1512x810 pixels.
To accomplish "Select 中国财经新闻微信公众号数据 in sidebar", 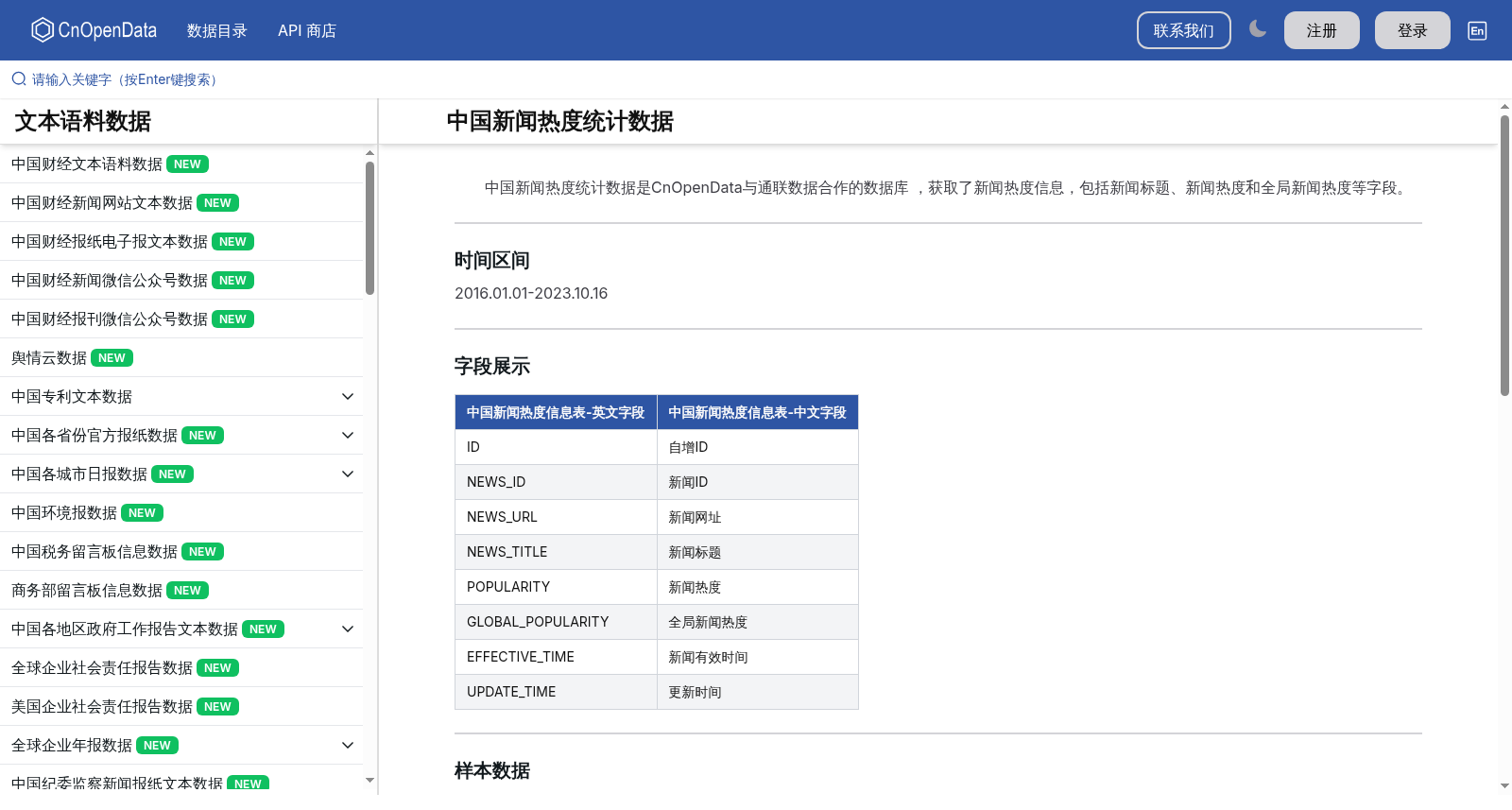I will [110, 281].
